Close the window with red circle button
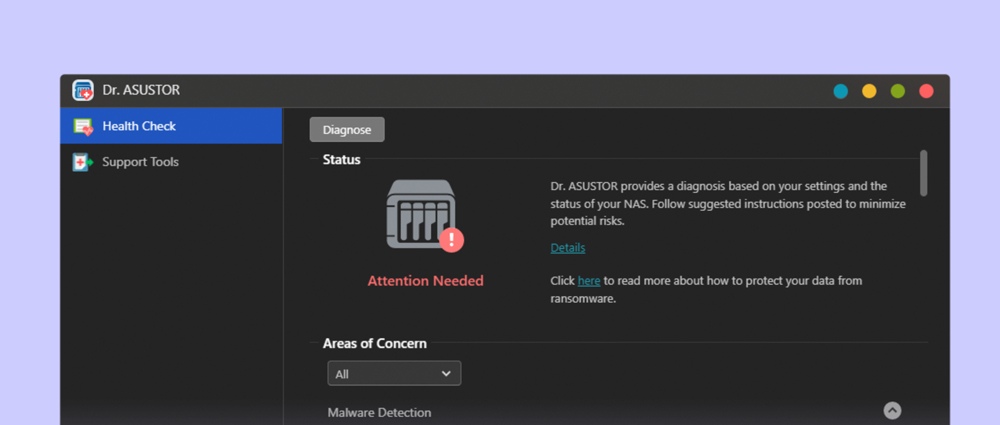This screenshot has height=425, width=1000. (x=926, y=91)
